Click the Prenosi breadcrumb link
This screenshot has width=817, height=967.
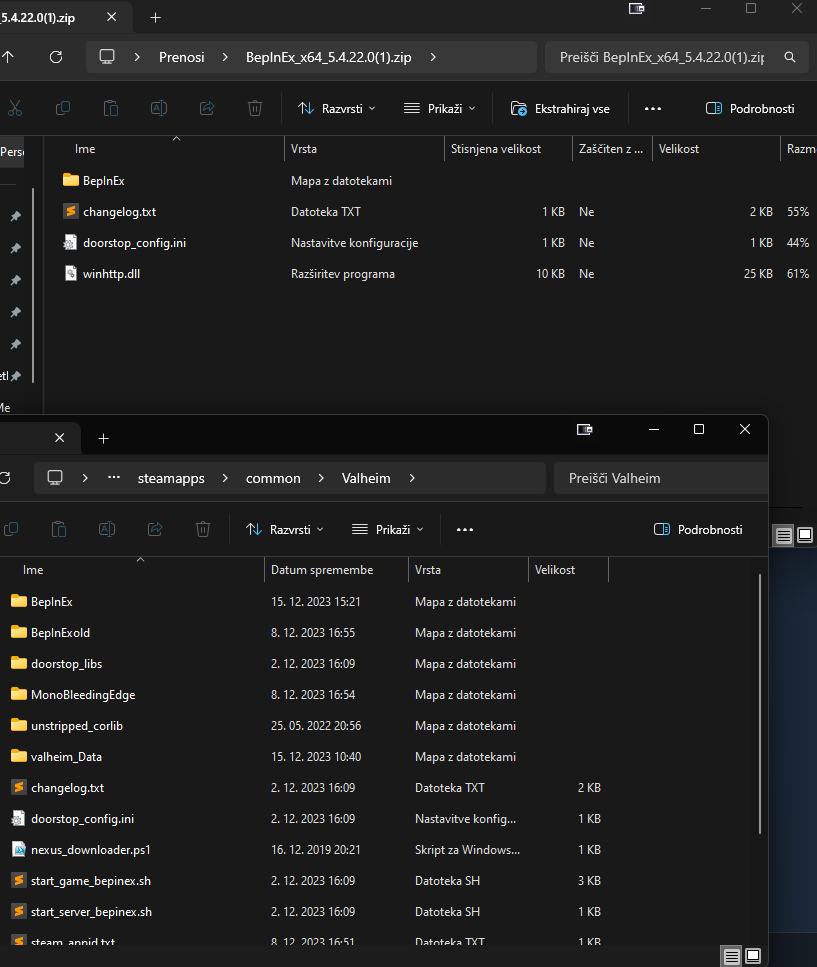[181, 57]
